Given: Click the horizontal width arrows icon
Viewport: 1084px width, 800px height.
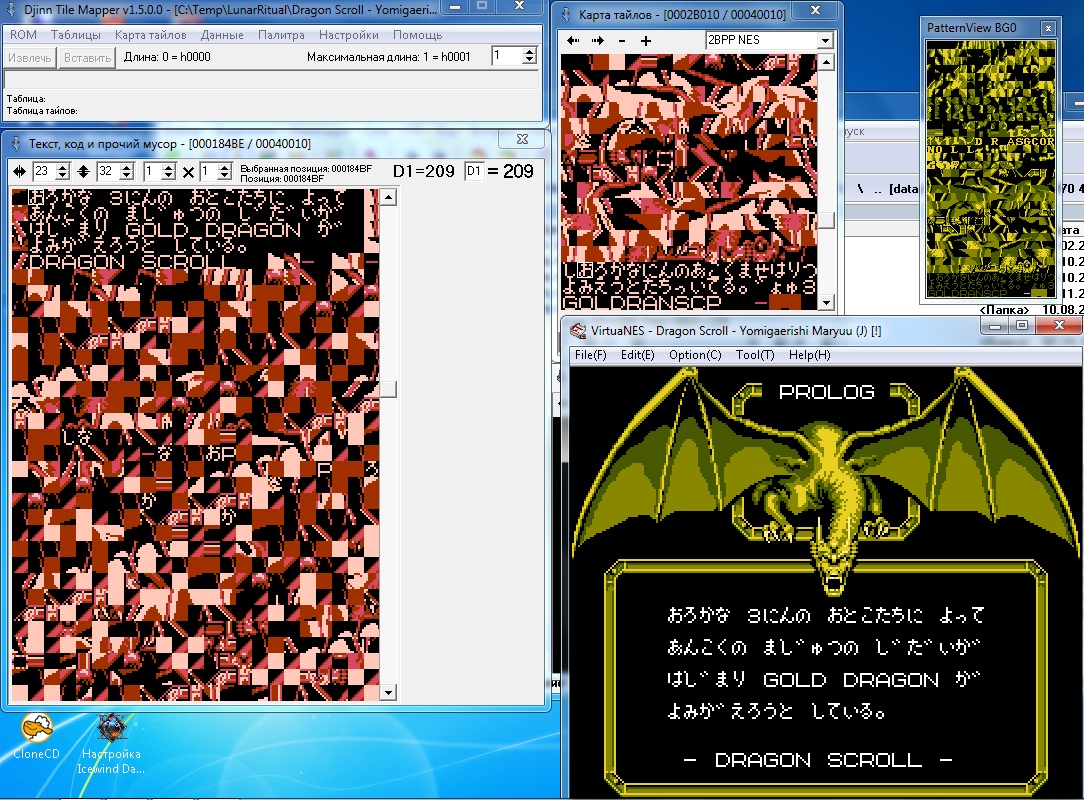Looking at the screenshot, I should [19, 171].
